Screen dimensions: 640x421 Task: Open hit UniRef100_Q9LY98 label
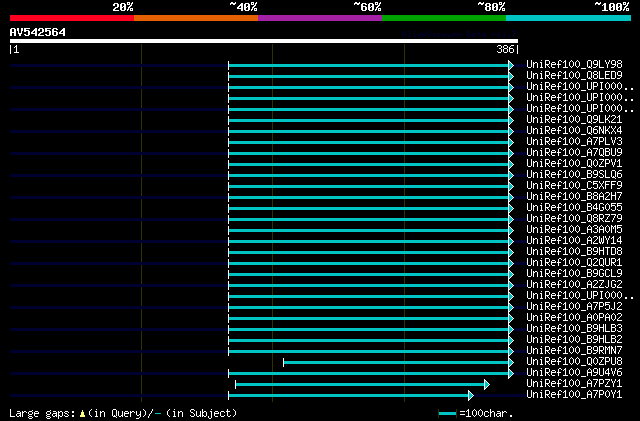[x=574, y=64]
